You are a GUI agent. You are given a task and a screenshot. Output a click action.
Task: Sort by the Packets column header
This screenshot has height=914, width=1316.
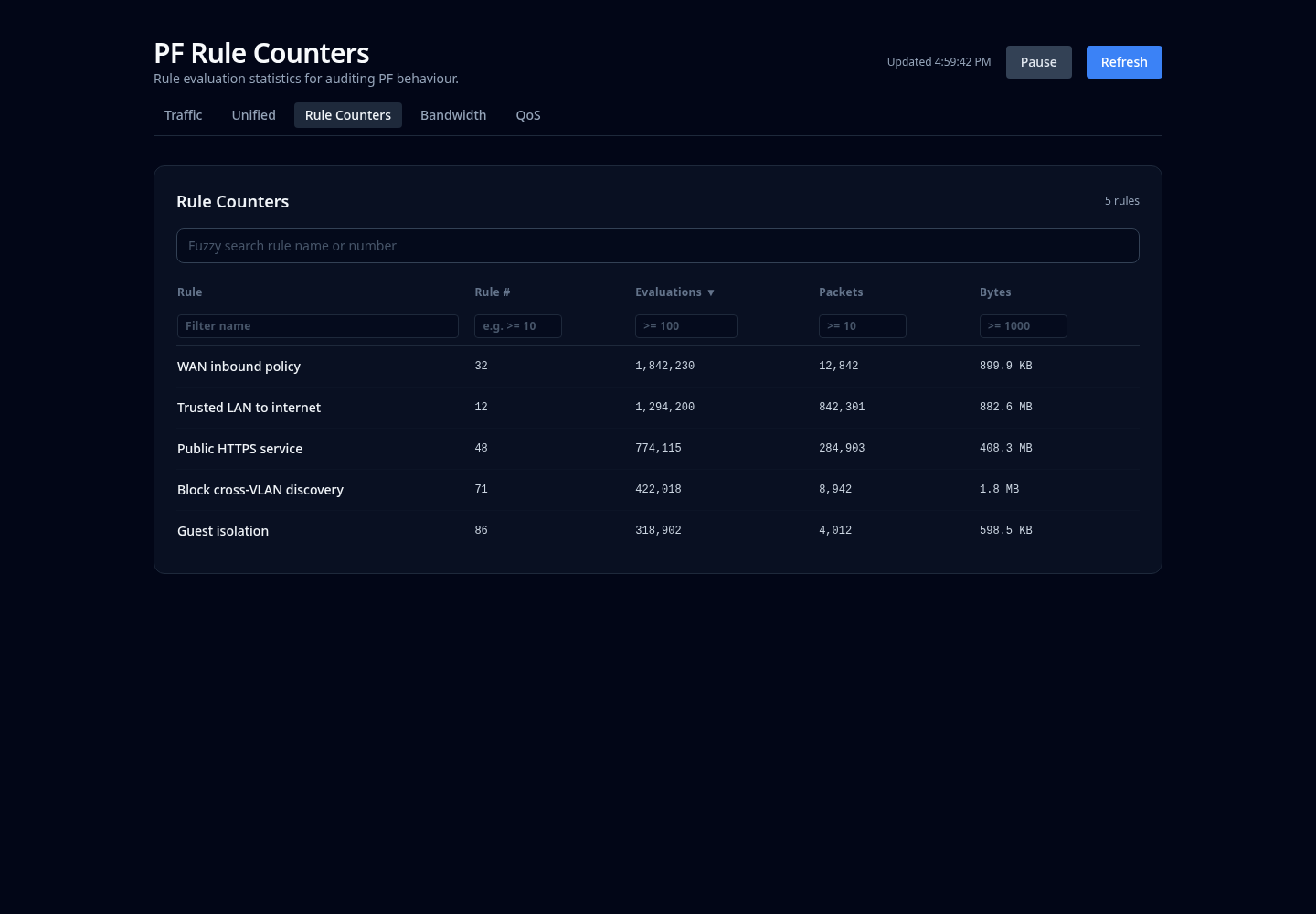tap(841, 292)
